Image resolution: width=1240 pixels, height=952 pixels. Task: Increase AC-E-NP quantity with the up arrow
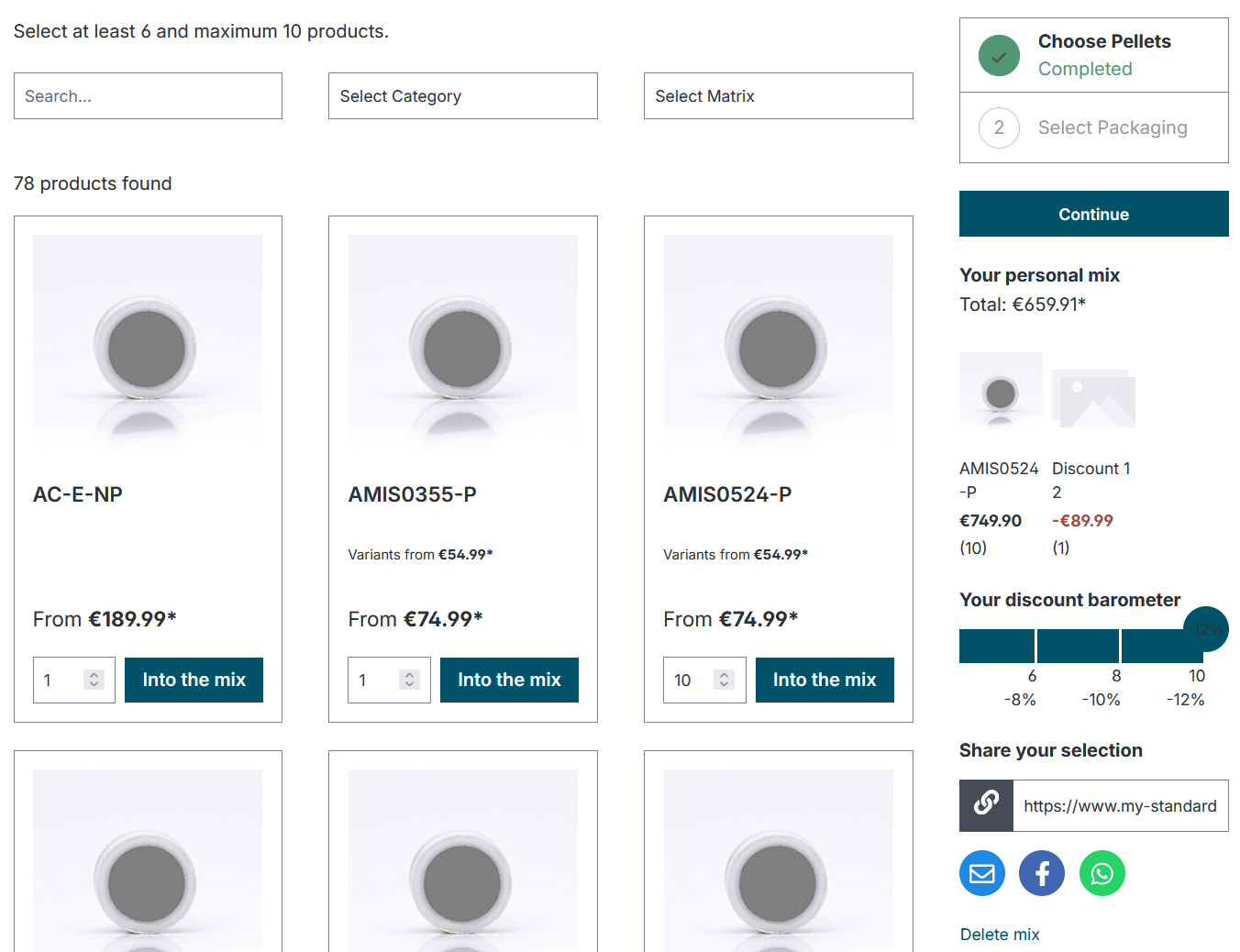tap(93, 673)
